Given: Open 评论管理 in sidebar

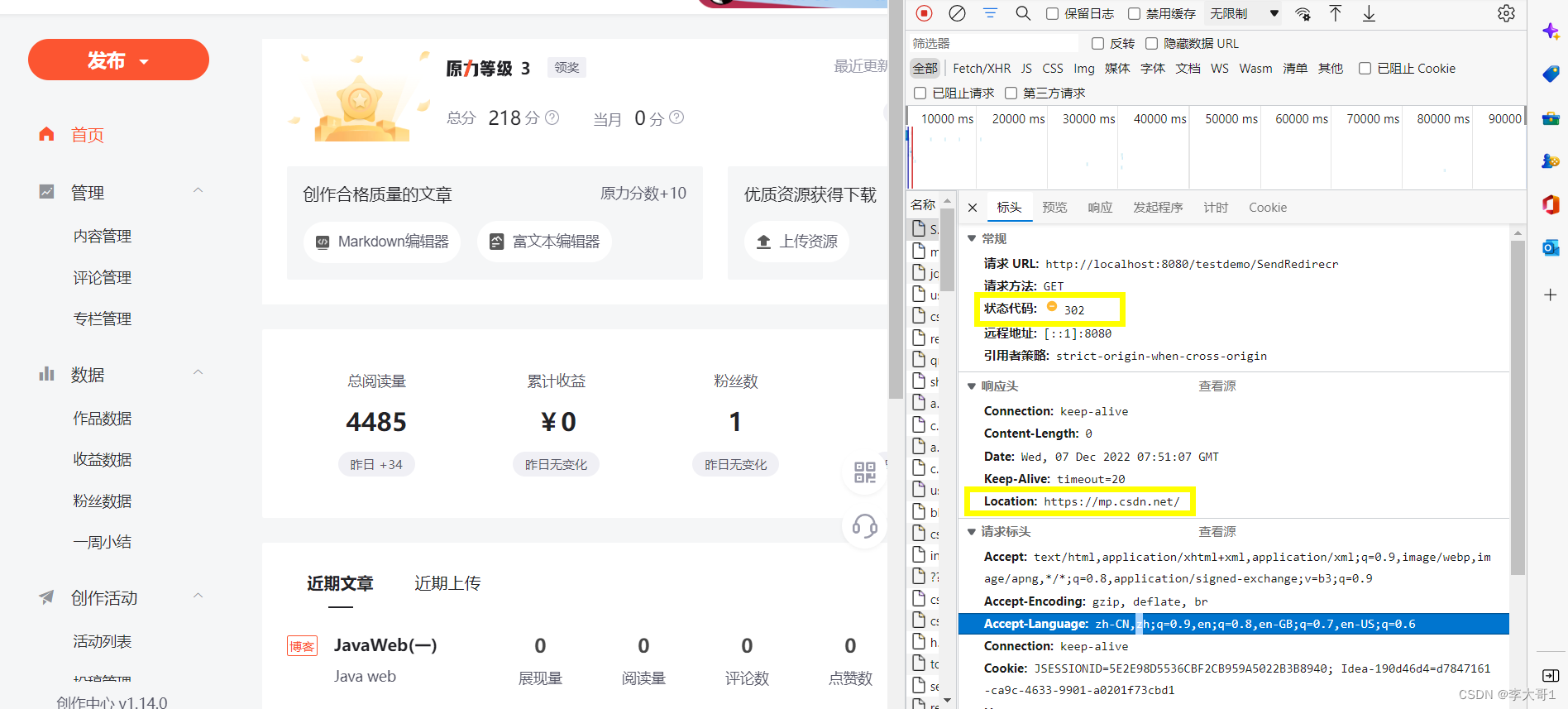Looking at the screenshot, I should point(103,278).
